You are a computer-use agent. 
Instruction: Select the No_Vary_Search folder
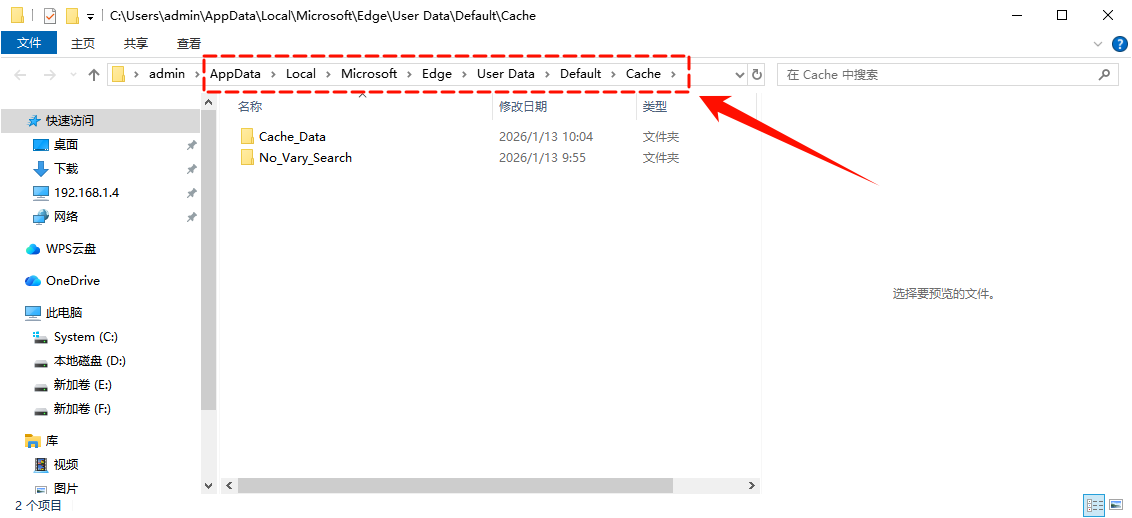[x=304, y=157]
